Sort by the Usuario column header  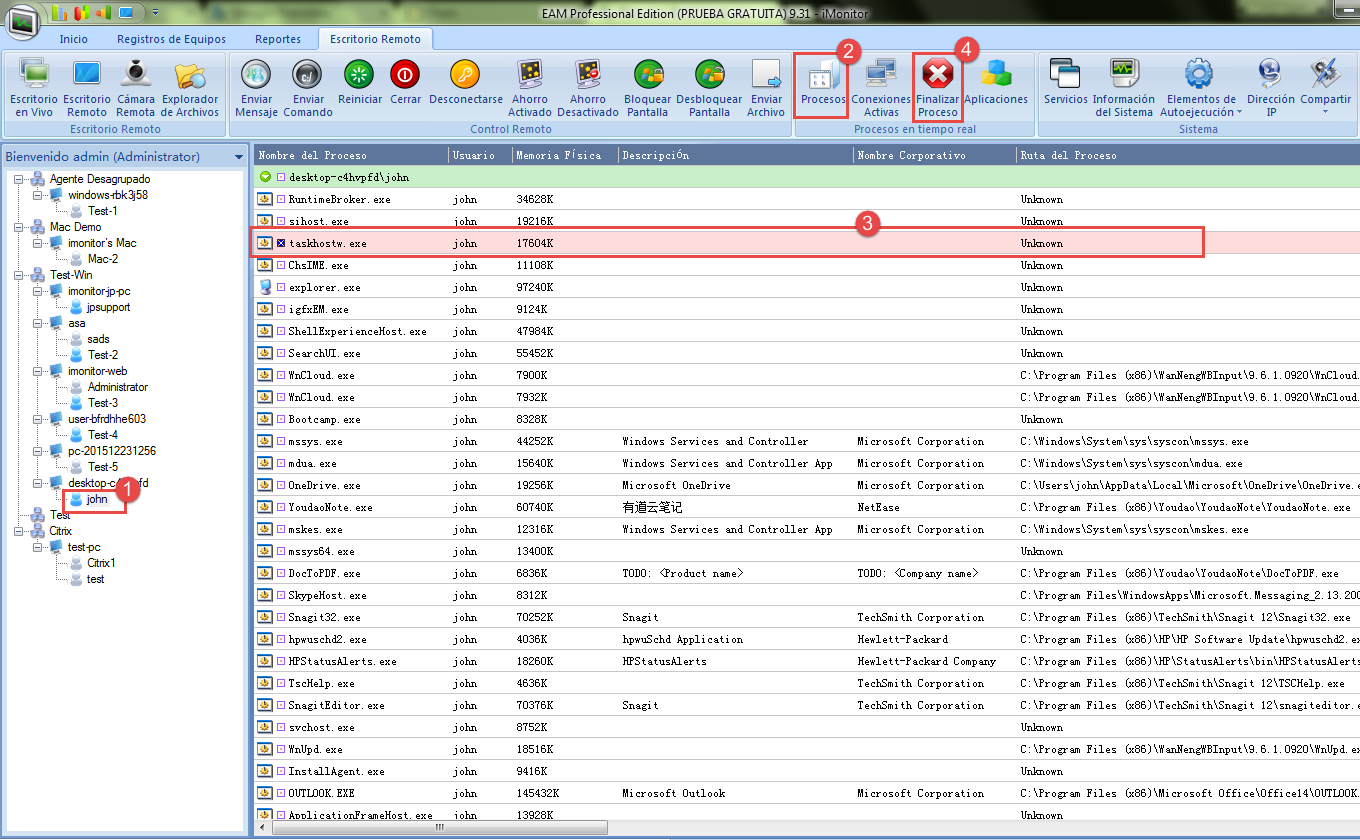coord(480,155)
